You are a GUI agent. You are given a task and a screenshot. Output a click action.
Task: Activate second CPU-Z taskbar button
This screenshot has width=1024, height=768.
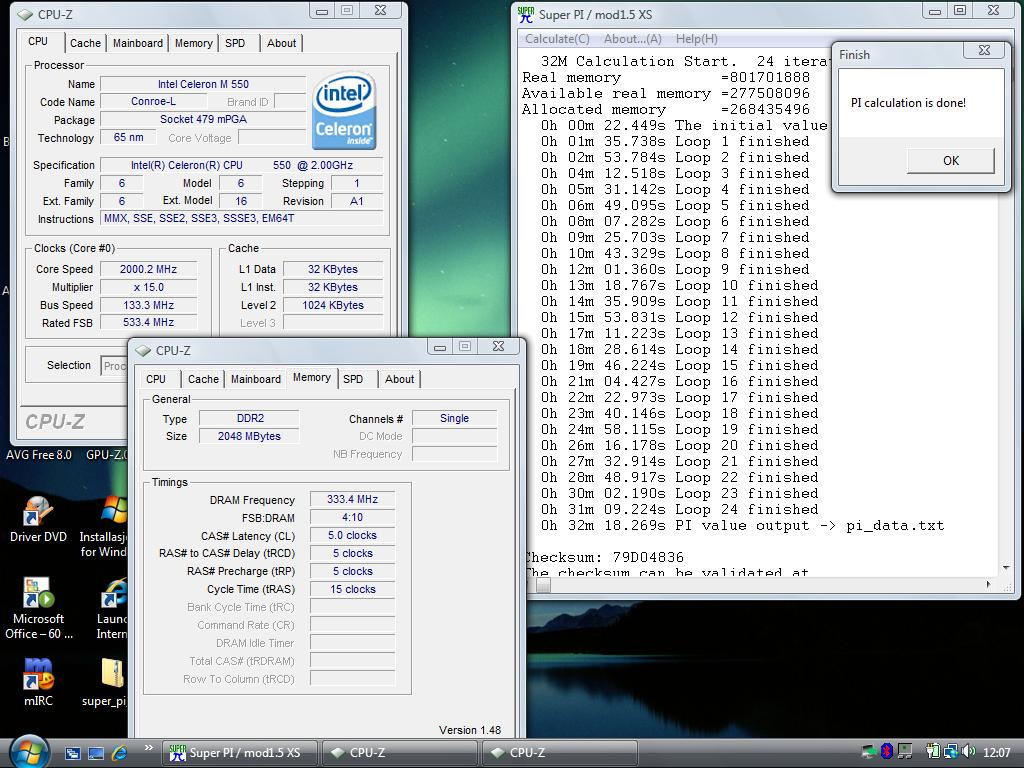pos(560,753)
